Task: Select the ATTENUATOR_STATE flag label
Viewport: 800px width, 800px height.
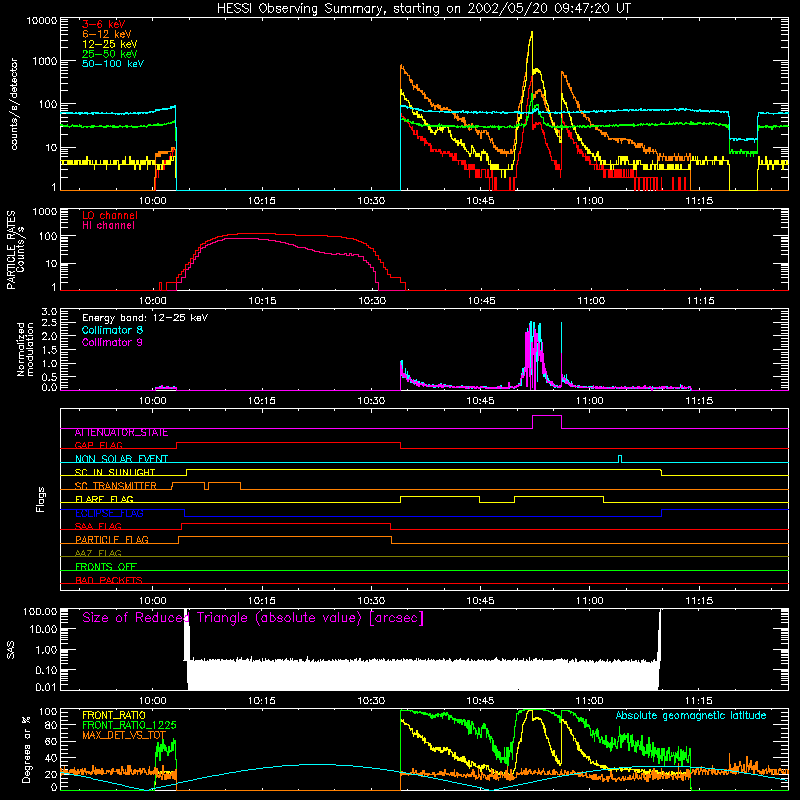Action: [121, 433]
